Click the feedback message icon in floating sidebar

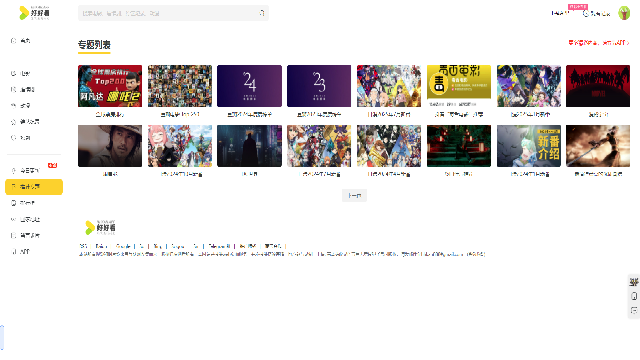(633, 311)
